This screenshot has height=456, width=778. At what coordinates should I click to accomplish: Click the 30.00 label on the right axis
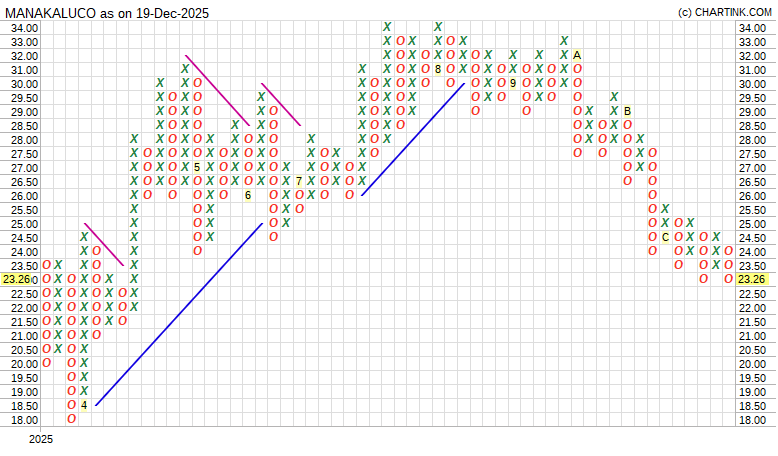[x=752, y=84]
